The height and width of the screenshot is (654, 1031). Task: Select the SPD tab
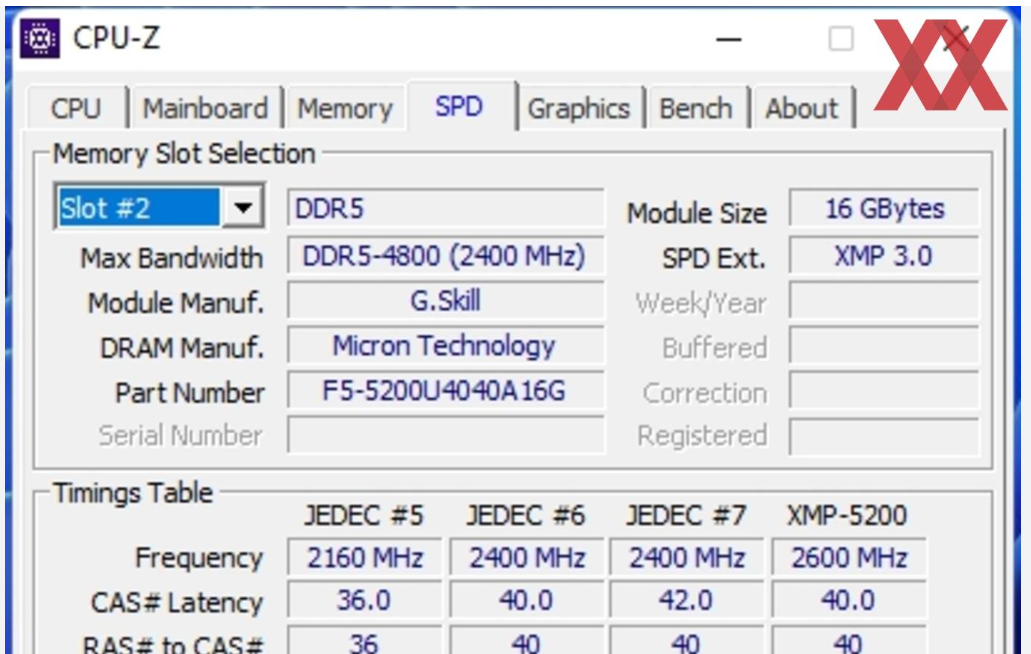[x=460, y=106]
